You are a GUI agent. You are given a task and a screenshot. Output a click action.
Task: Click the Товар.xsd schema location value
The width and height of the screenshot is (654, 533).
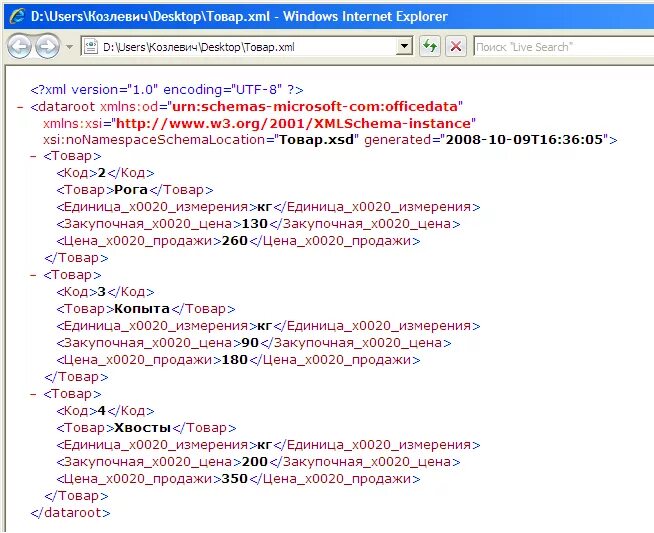pyautogui.click(x=316, y=139)
